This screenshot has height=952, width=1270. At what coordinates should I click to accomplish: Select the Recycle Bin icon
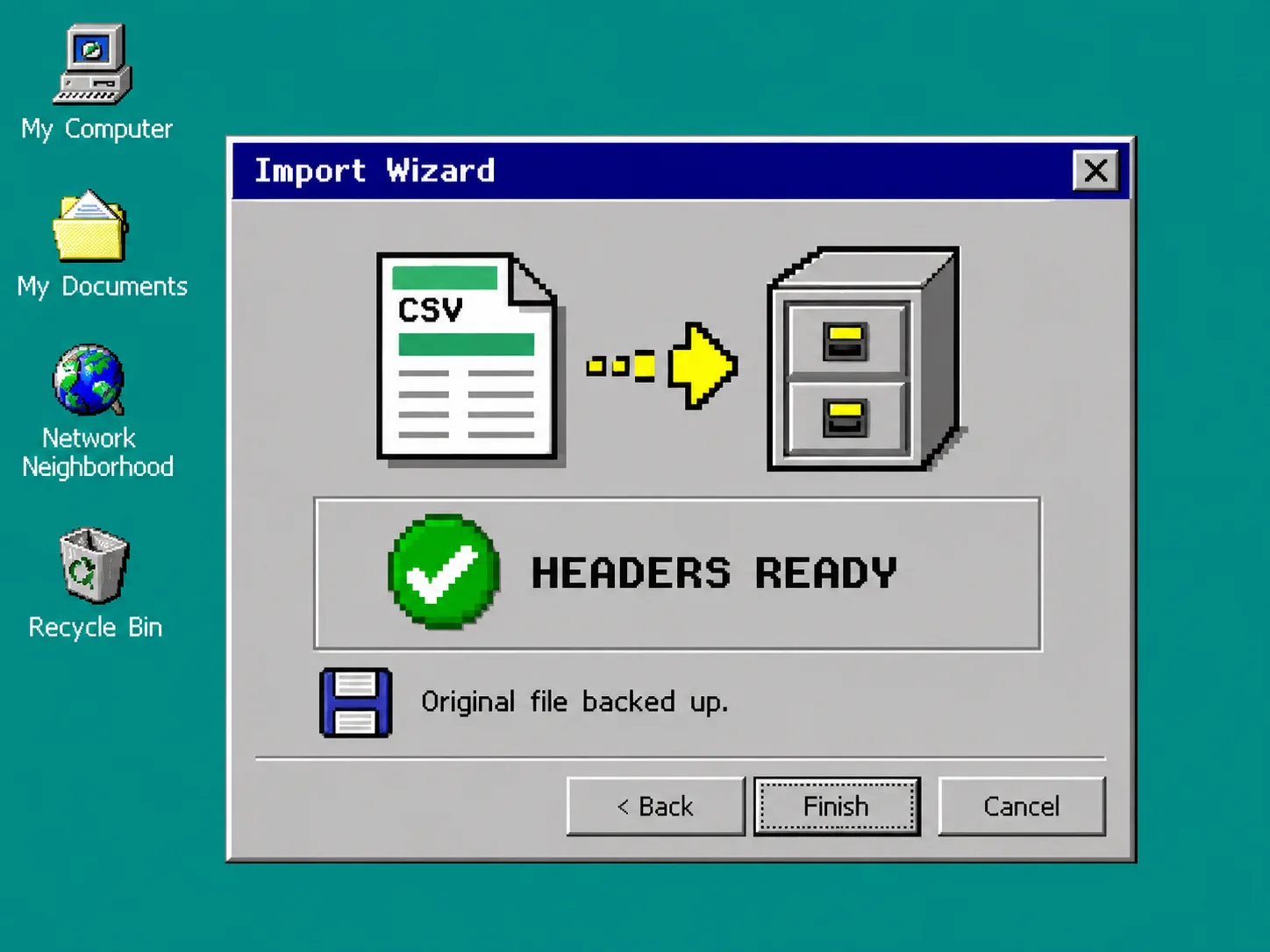[94, 565]
